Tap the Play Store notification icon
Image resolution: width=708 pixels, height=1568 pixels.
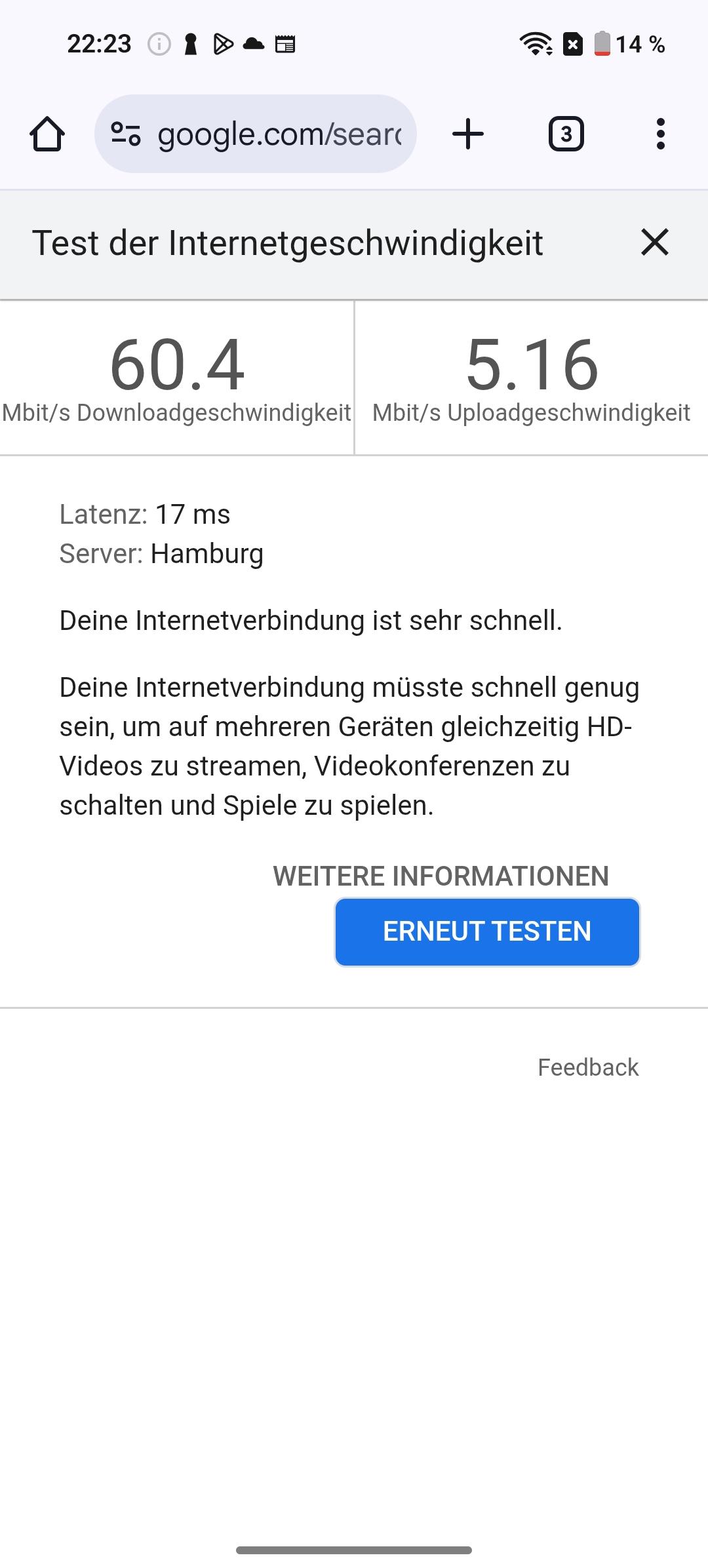[x=223, y=44]
